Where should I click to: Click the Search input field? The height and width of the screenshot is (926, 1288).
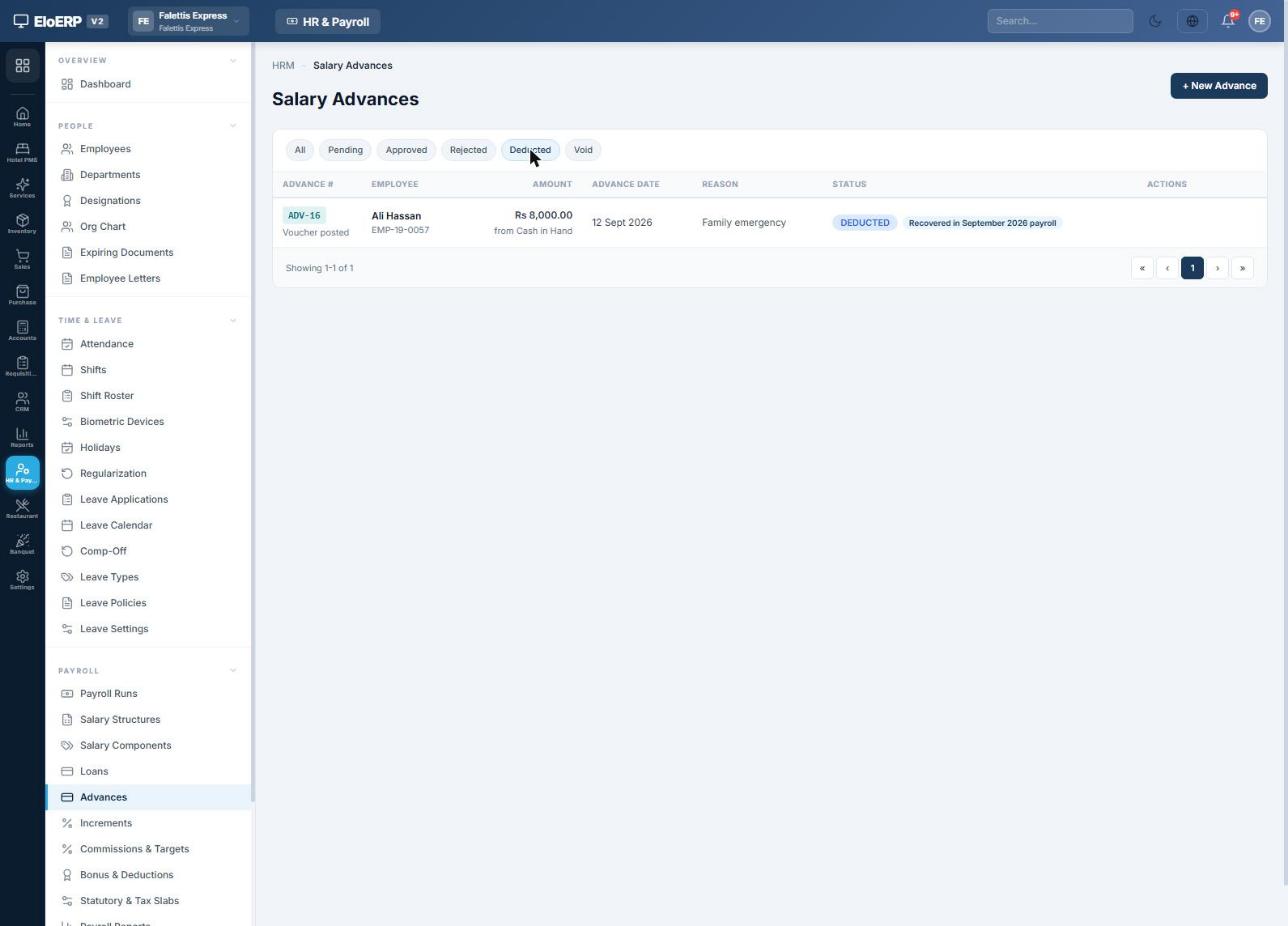[1060, 21]
